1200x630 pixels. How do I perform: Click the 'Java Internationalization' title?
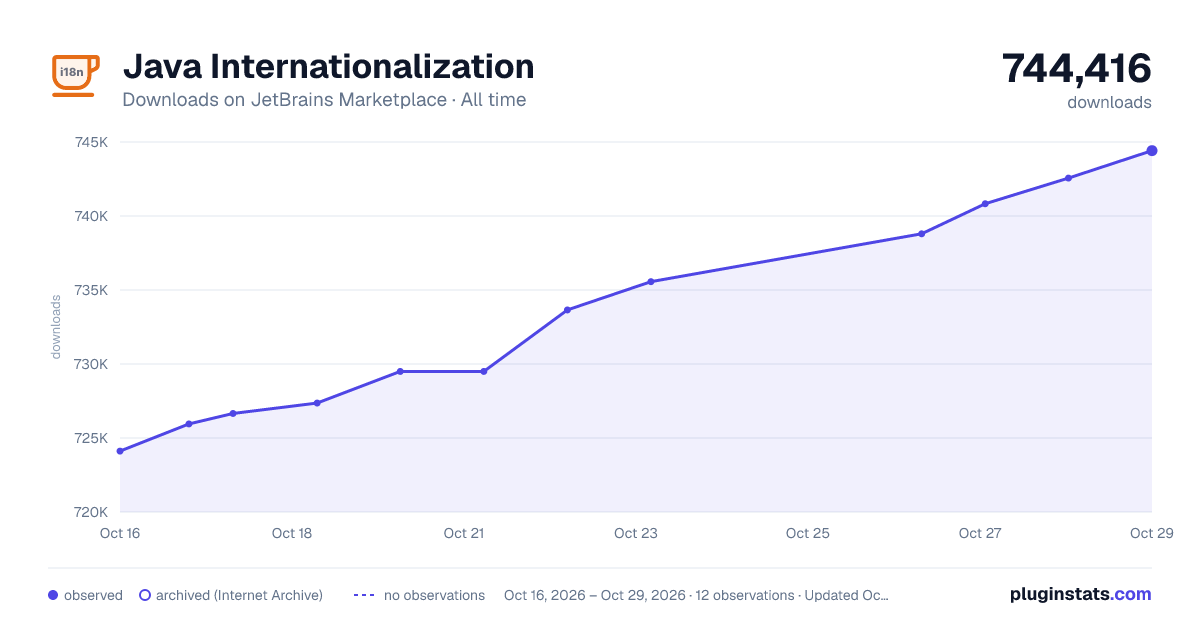click(328, 67)
